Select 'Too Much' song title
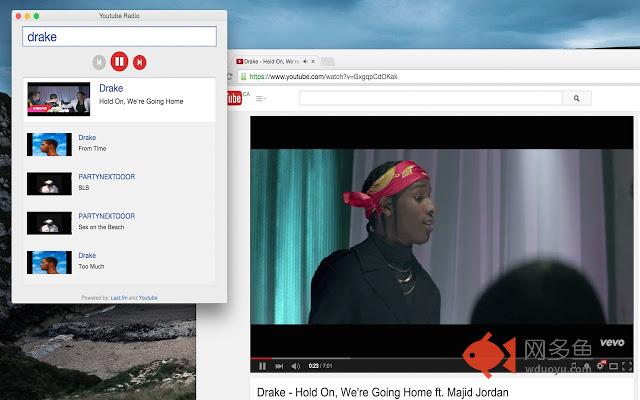Image resolution: width=640 pixels, height=400 pixels. pos(91,267)
